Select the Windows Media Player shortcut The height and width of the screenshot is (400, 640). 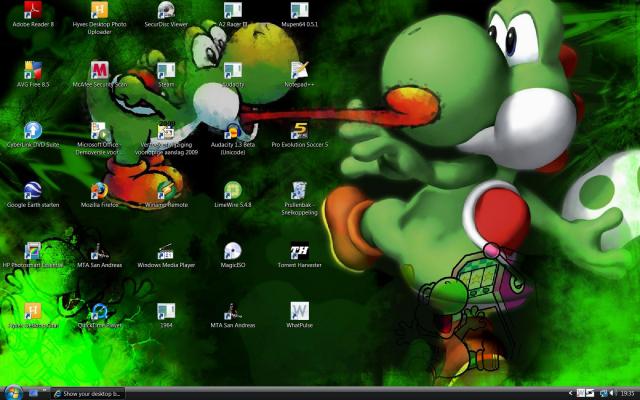(166, 251)
